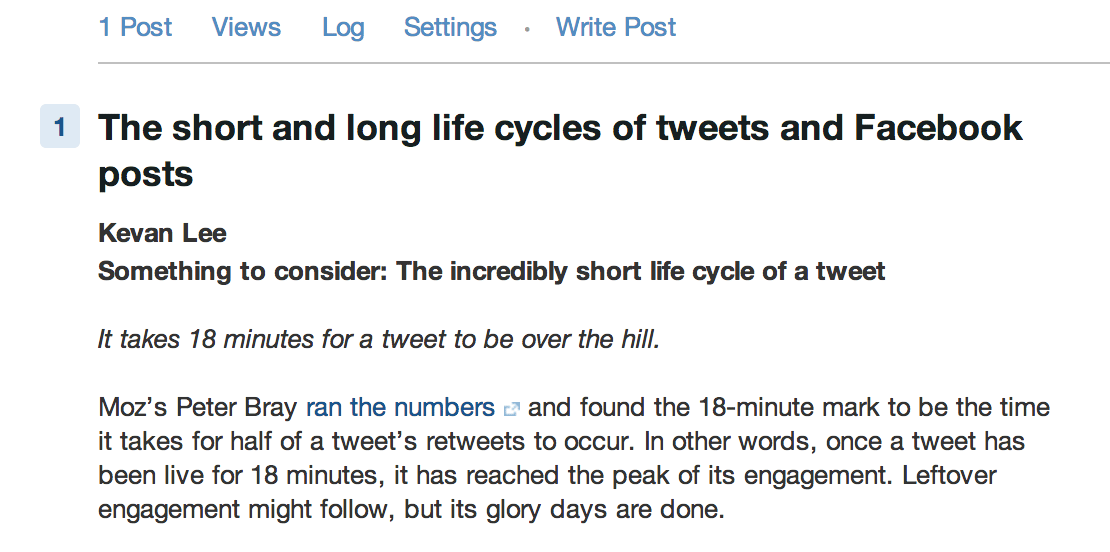This screenshot has width=1110, height=552.
Task: Click the word 'Leftover' in the body text
Action: point(949,476)
